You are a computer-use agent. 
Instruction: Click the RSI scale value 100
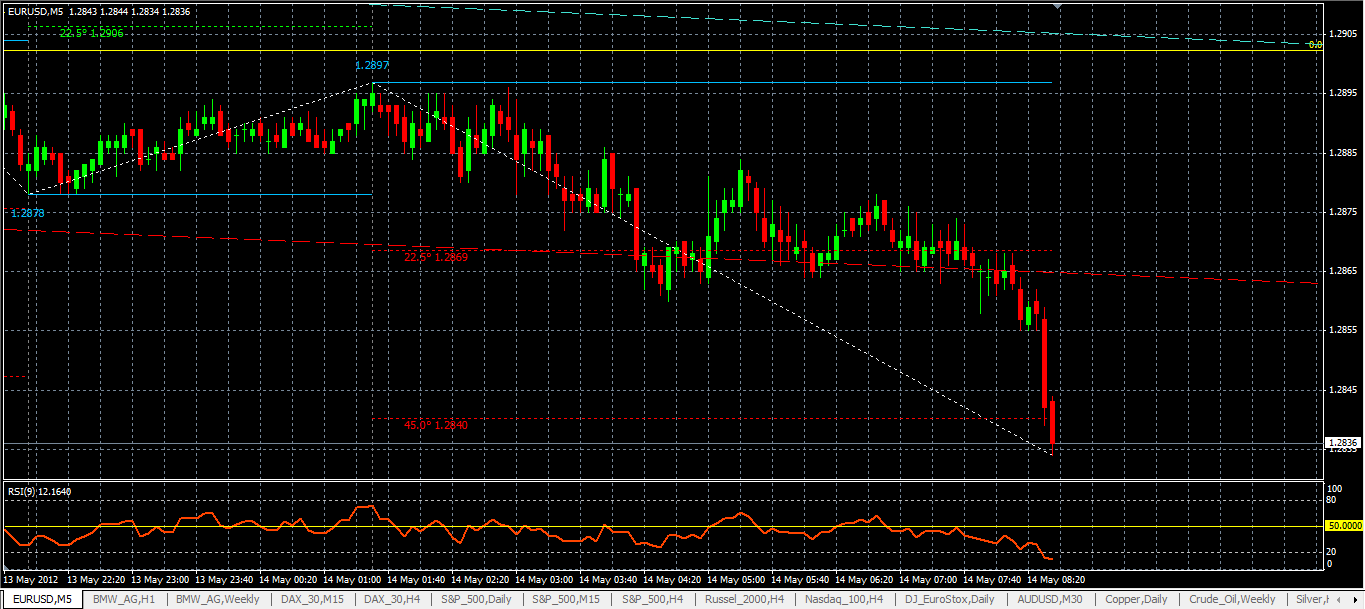tap(1336, 489)
